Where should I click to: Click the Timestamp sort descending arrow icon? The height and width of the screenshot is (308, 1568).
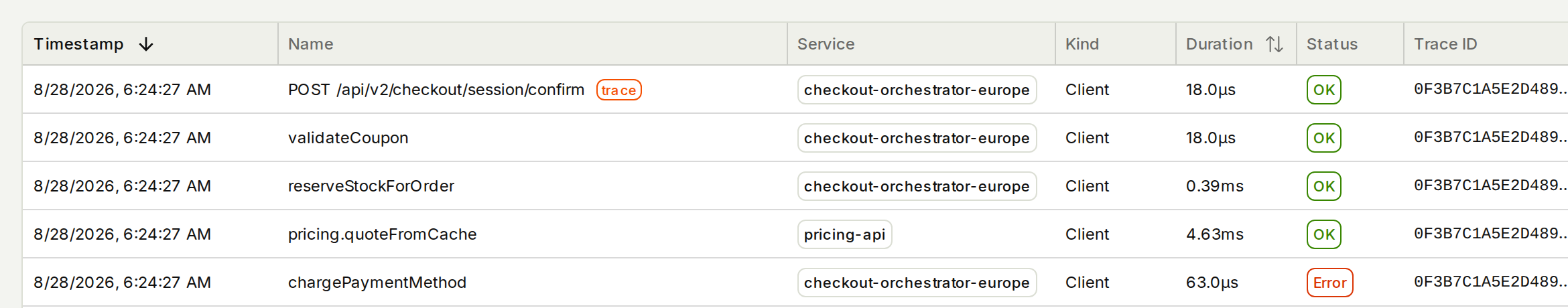(x=146, y=44)
